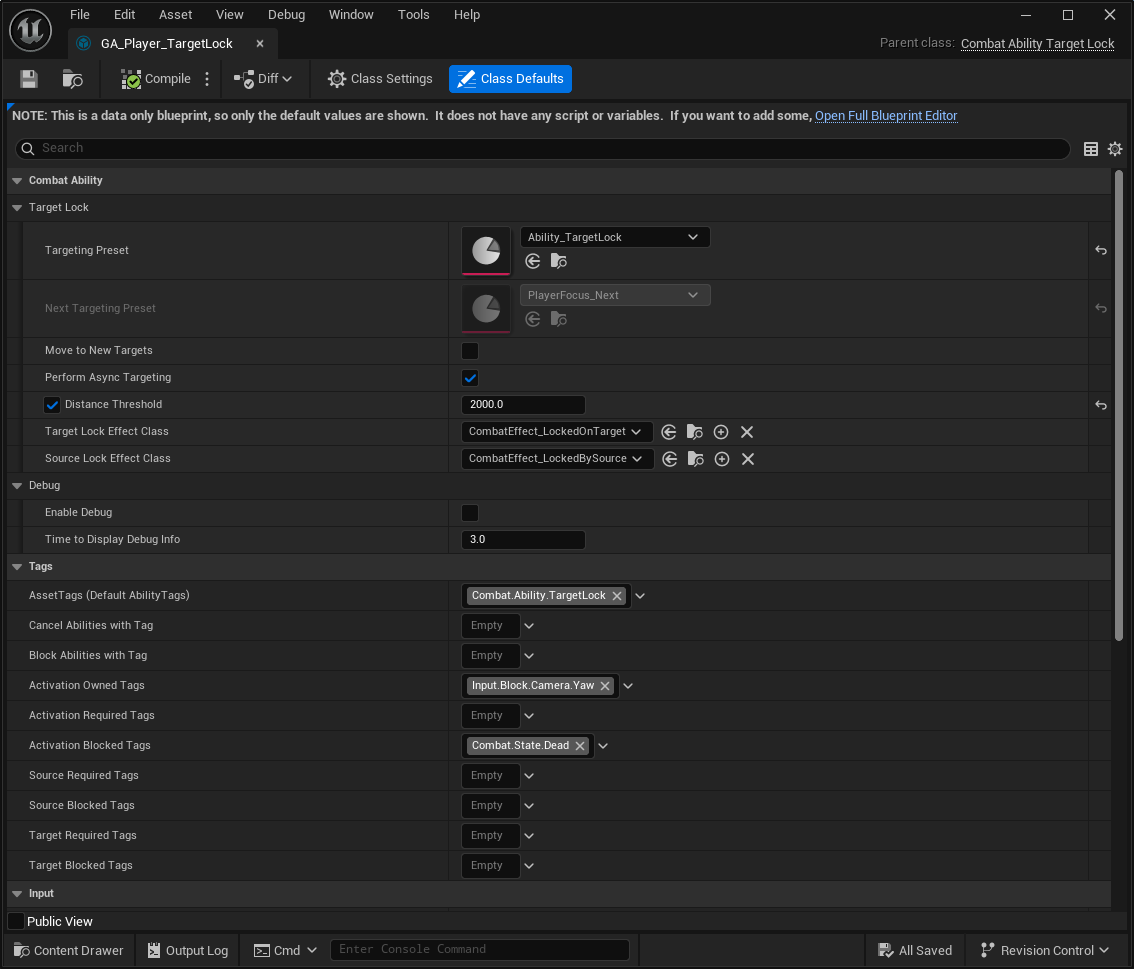Browse to Target Lock Effect Class in content browser
Screen dimensions: 1134x969
(x=695, y=432)
